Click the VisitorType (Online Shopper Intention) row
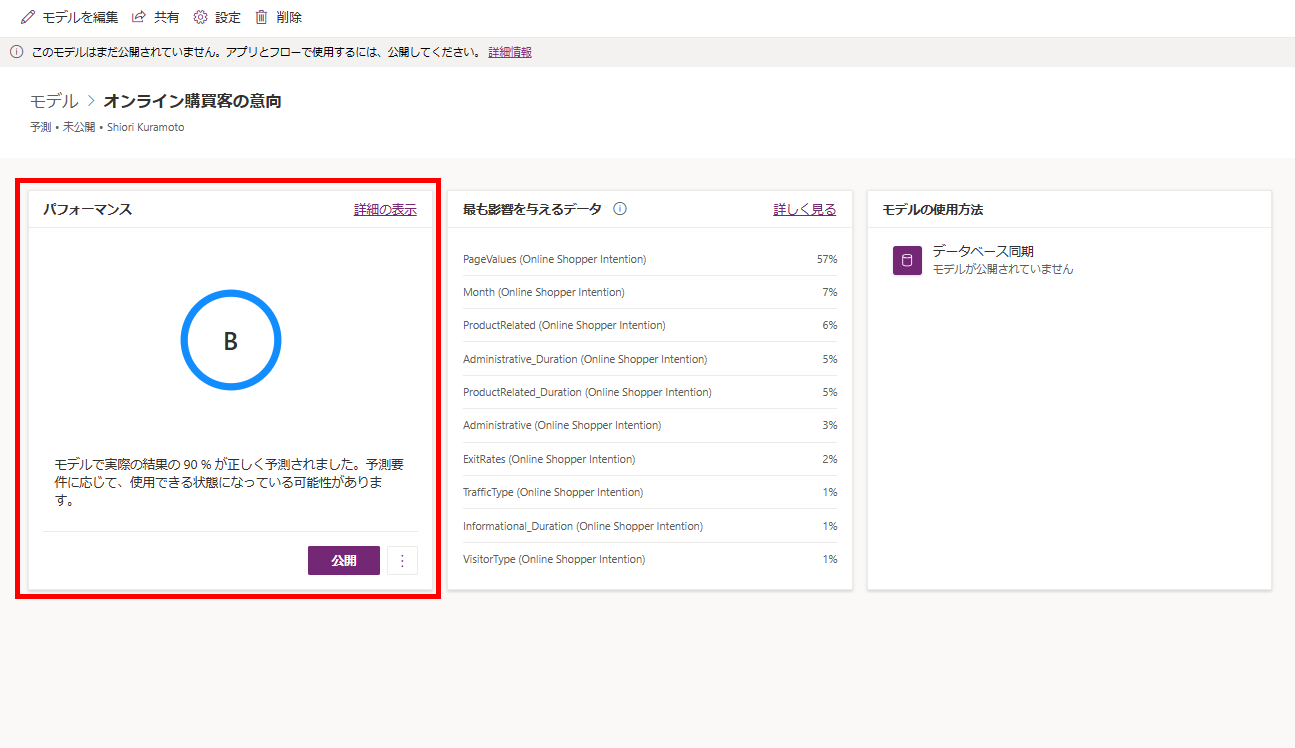1295x748 pixels. coord(650,559)
